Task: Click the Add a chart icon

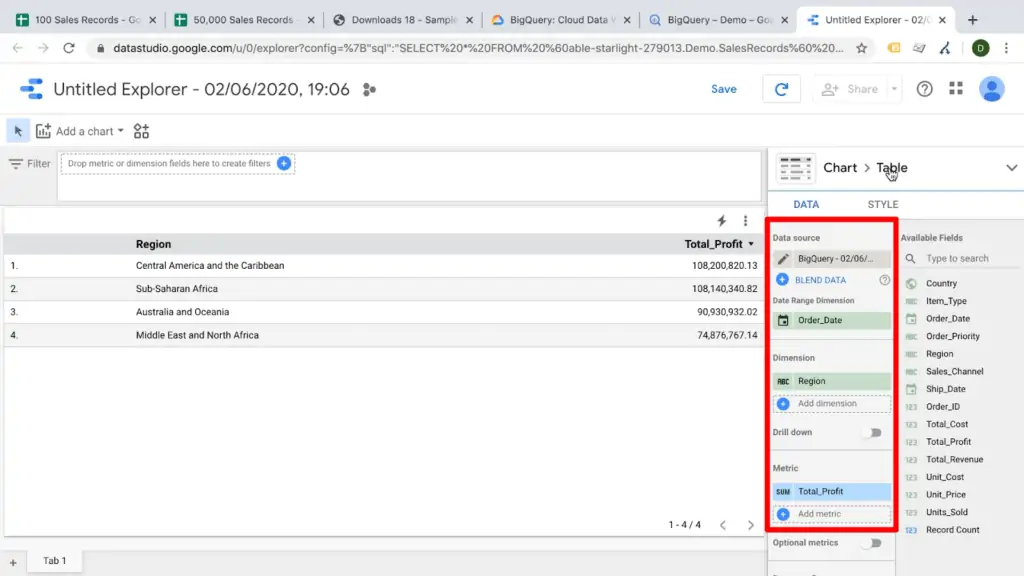Action: coord(41,130)
